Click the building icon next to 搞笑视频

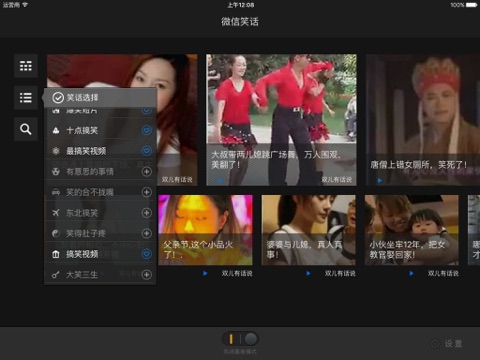(56, 254)
